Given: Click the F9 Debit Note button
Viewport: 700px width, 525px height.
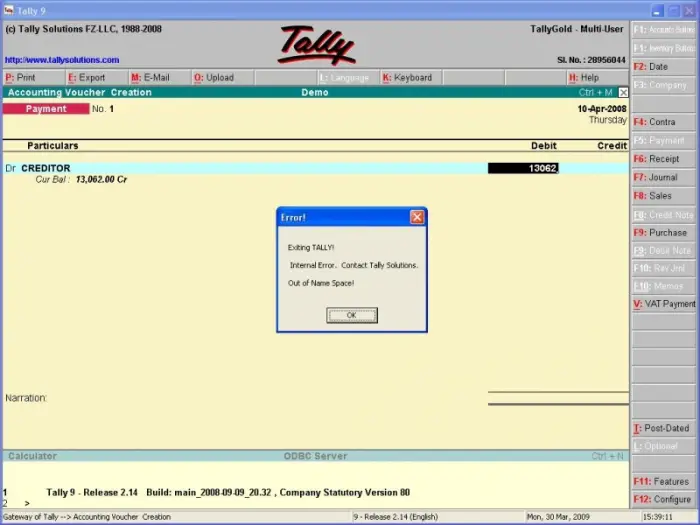Looking at the screenshot, I should (664, 251).
